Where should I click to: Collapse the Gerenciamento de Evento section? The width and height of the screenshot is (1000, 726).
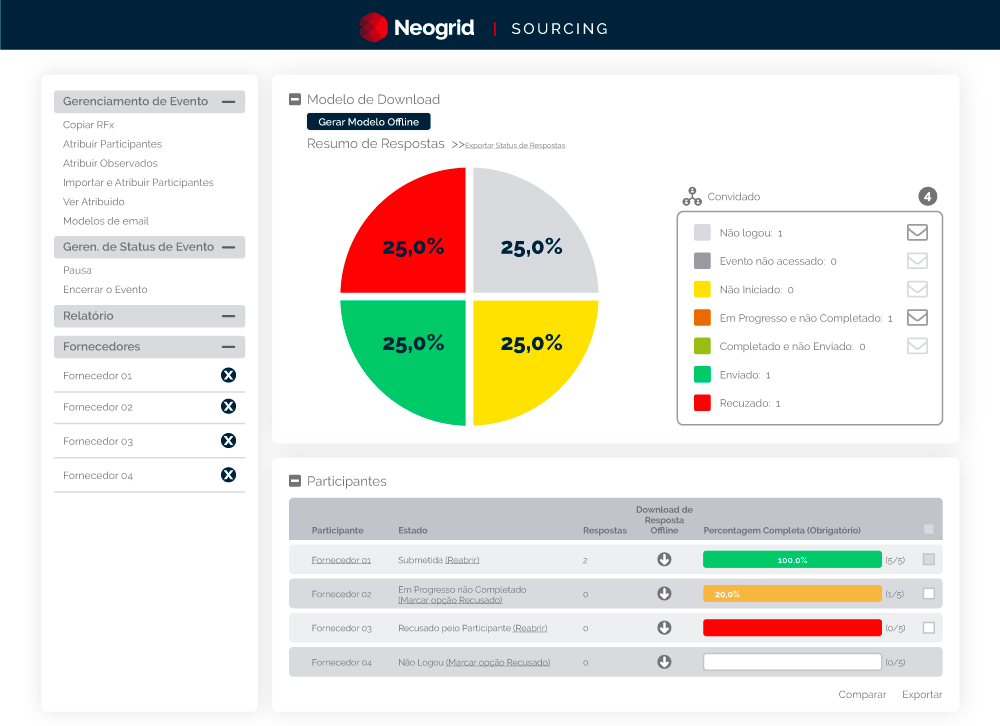pos(228,101)
